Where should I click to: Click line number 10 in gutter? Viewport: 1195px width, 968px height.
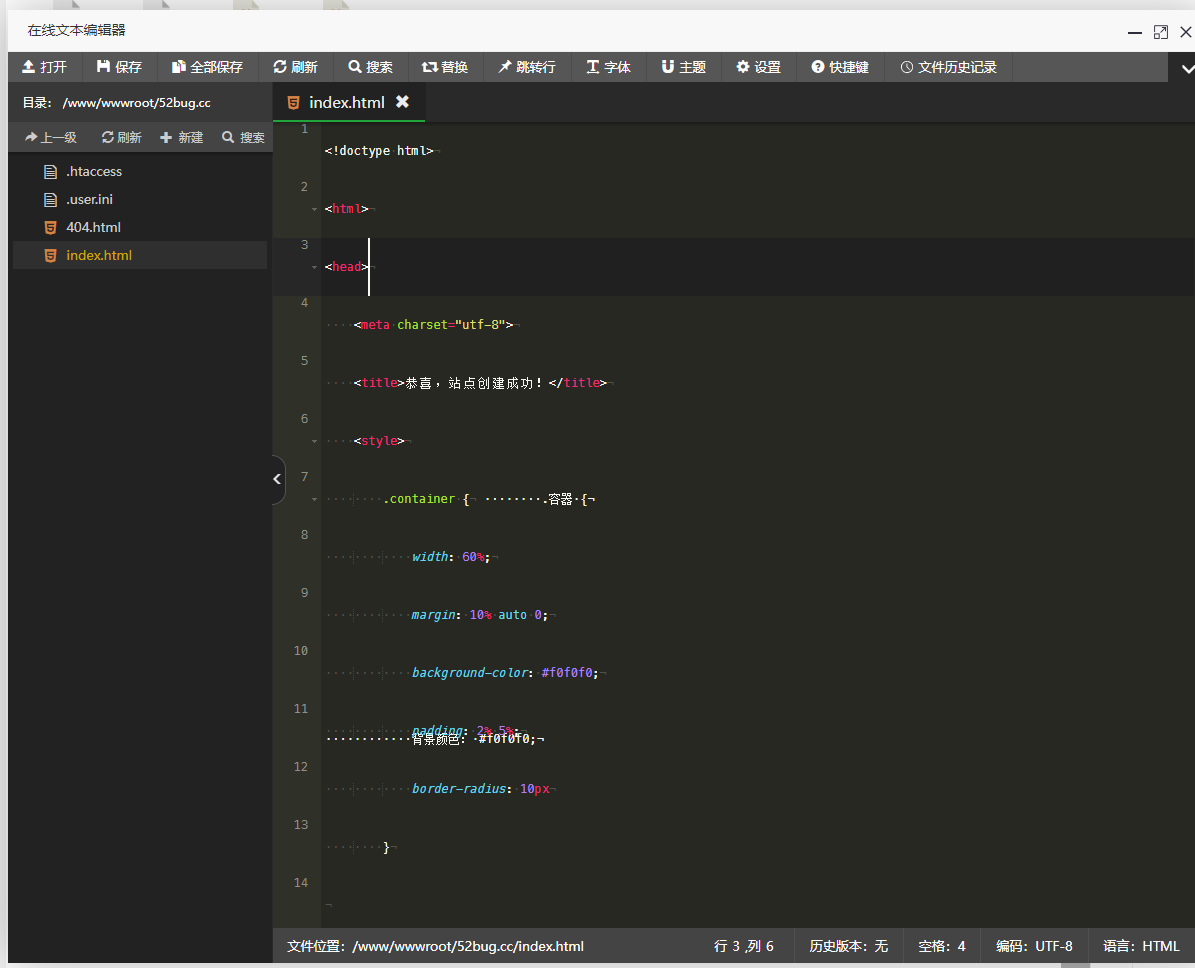pyautogui.click(x=301, y=650)
